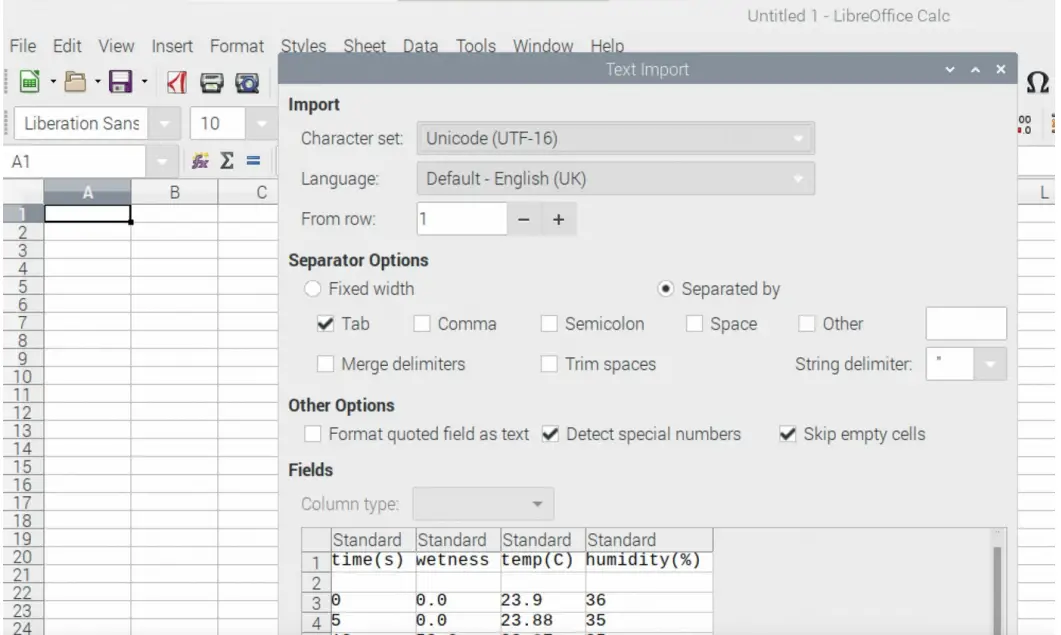This screenshot has height=635, width=1061.
Task: Expand the font size dropdown arrow
Action: coord(262,123)
